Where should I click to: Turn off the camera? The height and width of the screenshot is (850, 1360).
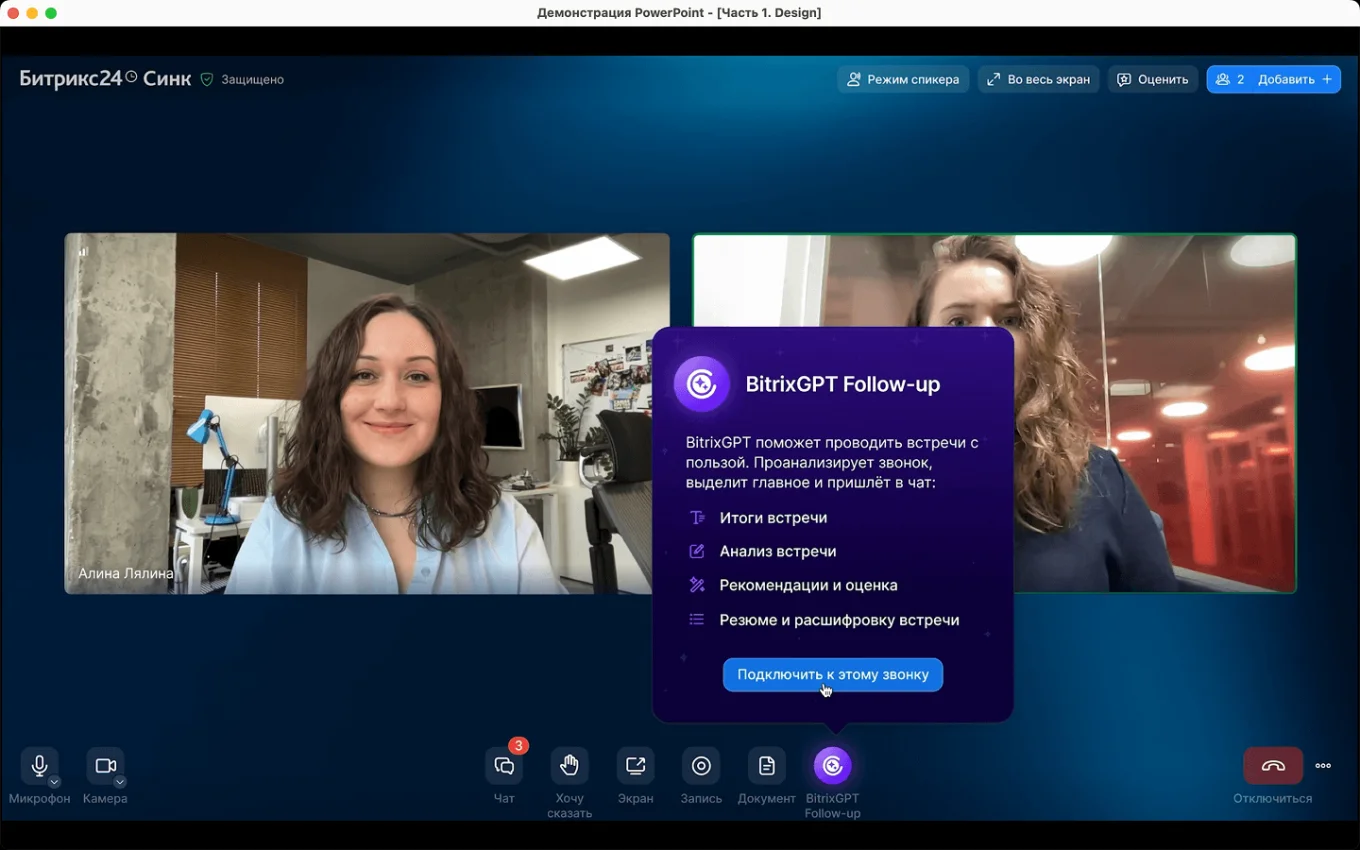(x=104, y=764)
